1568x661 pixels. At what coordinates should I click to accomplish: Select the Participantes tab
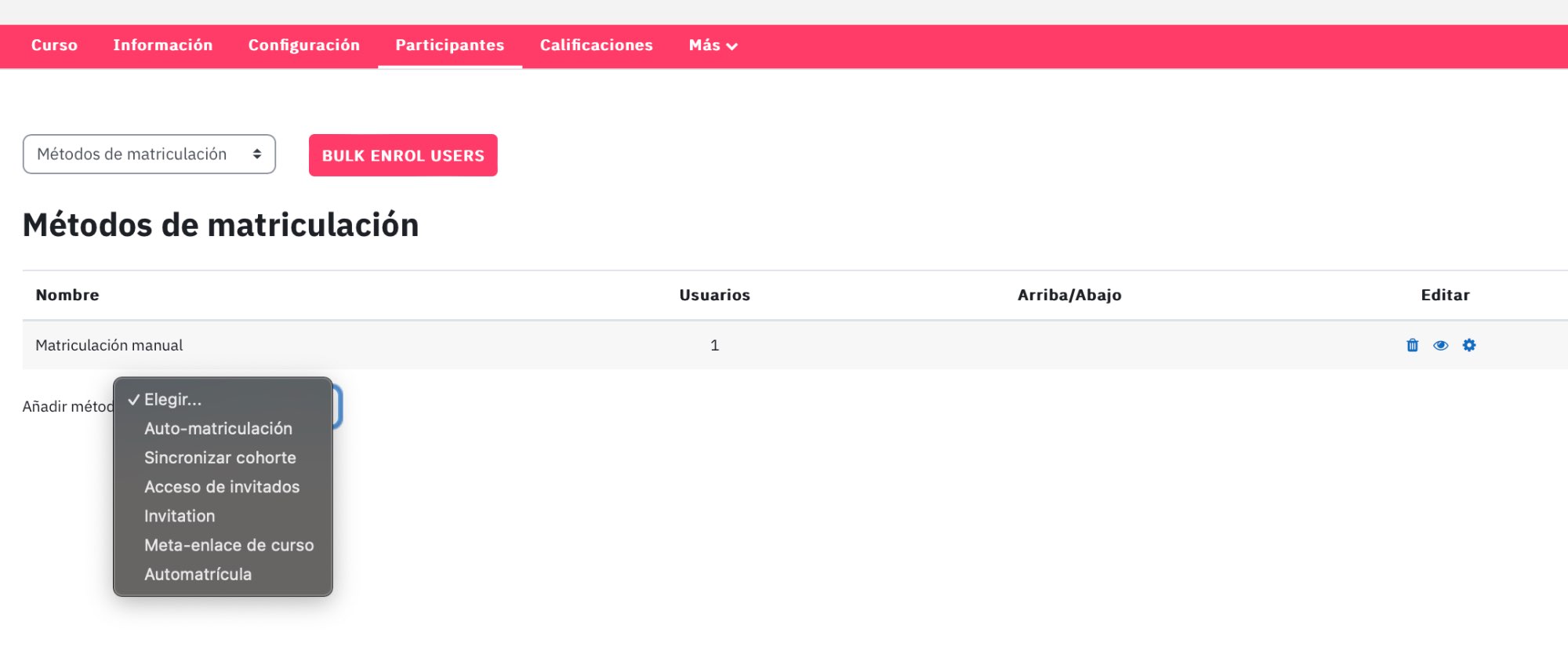[450, 45]
